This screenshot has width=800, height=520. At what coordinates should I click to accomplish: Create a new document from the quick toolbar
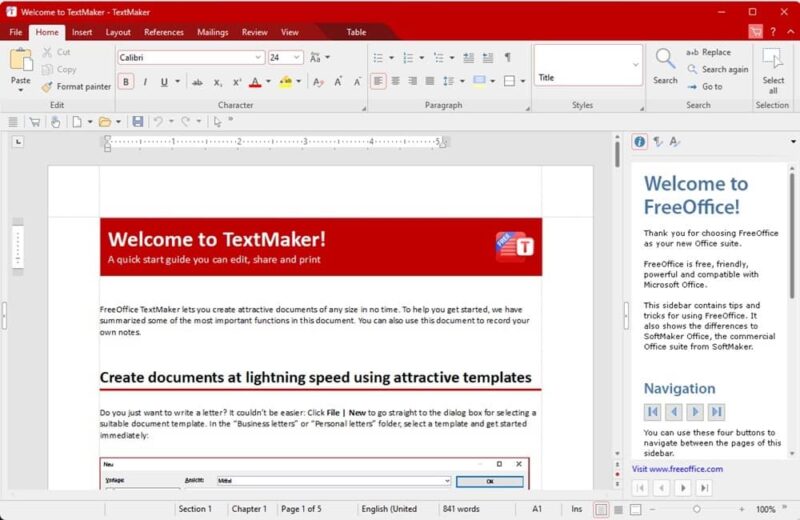(77, 121)
